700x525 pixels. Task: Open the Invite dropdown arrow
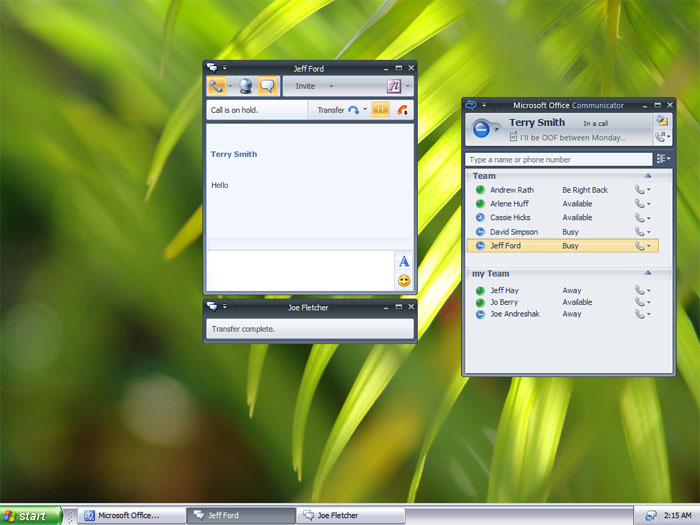tap(331, 86)
